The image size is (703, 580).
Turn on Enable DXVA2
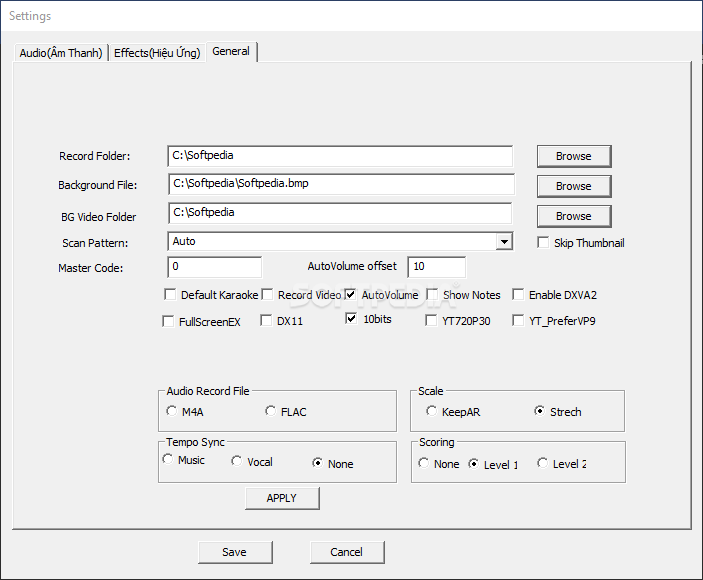pyautogui.click(x=518, y=295)
